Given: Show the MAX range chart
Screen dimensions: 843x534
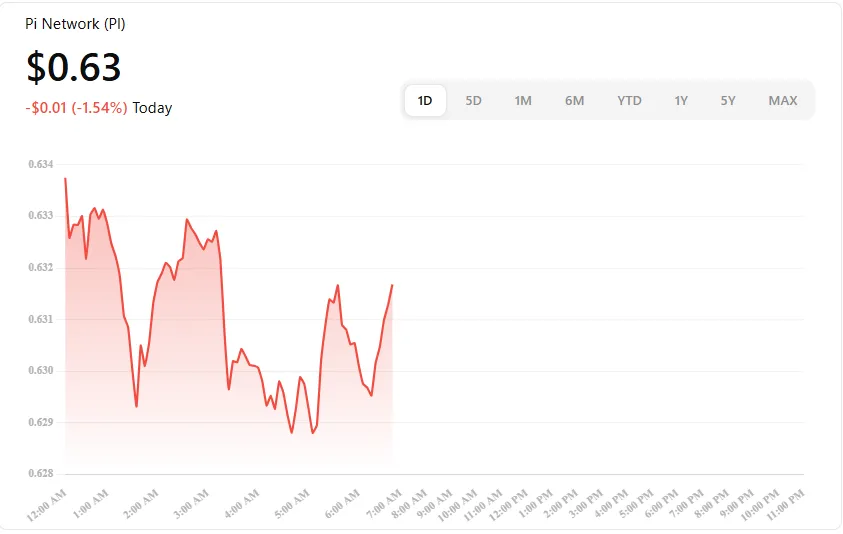Looking at the screenshot, I should coord(783,101).
